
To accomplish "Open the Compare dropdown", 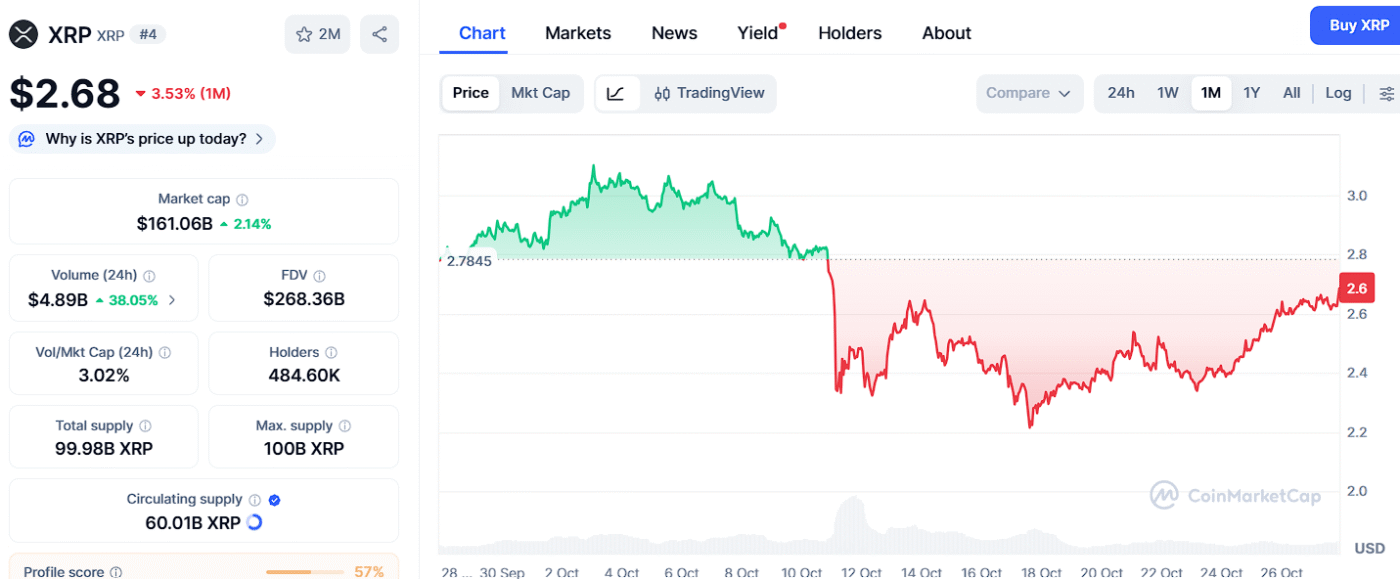I will click(1029, 93).
